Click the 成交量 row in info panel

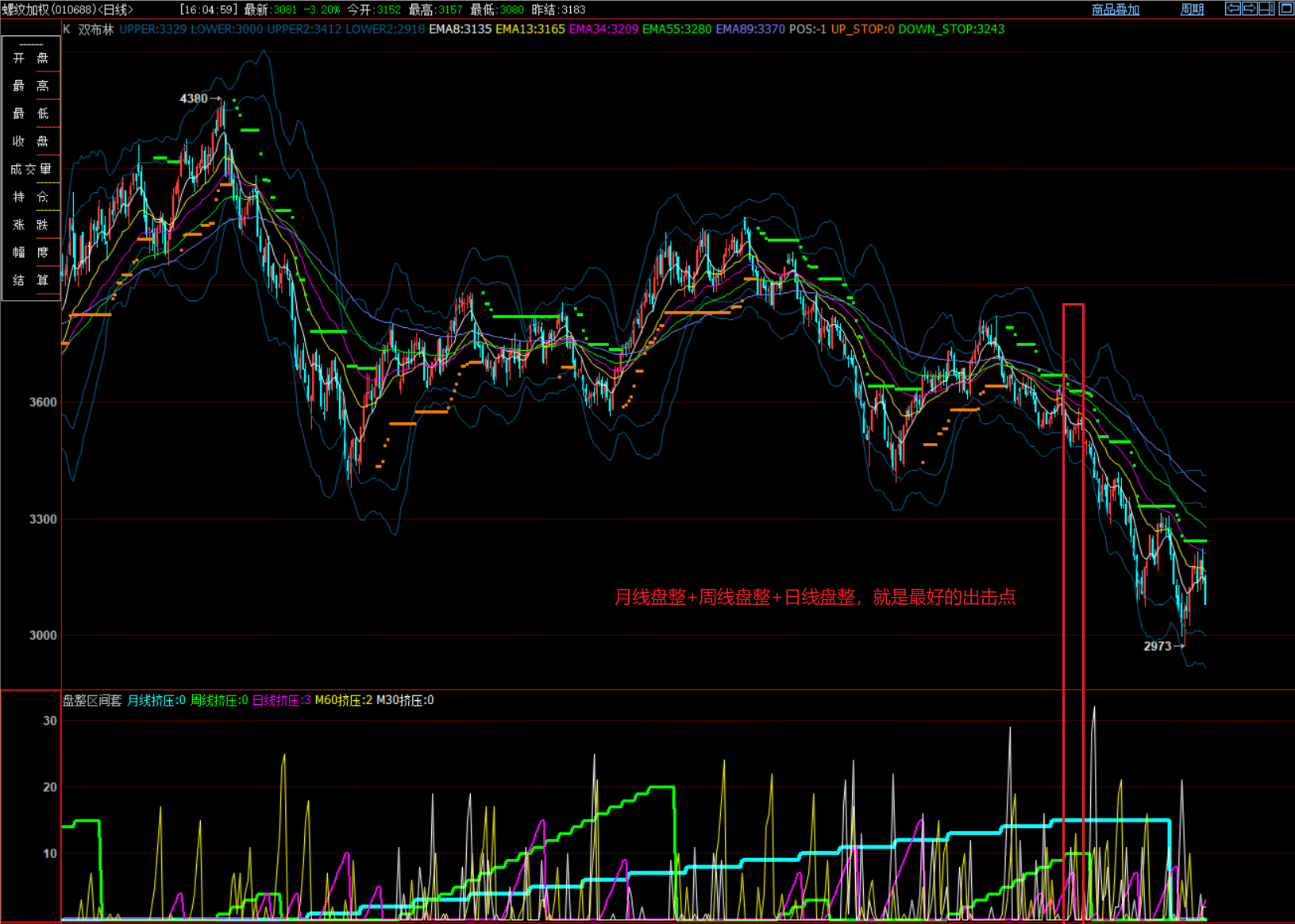point(31,169)
